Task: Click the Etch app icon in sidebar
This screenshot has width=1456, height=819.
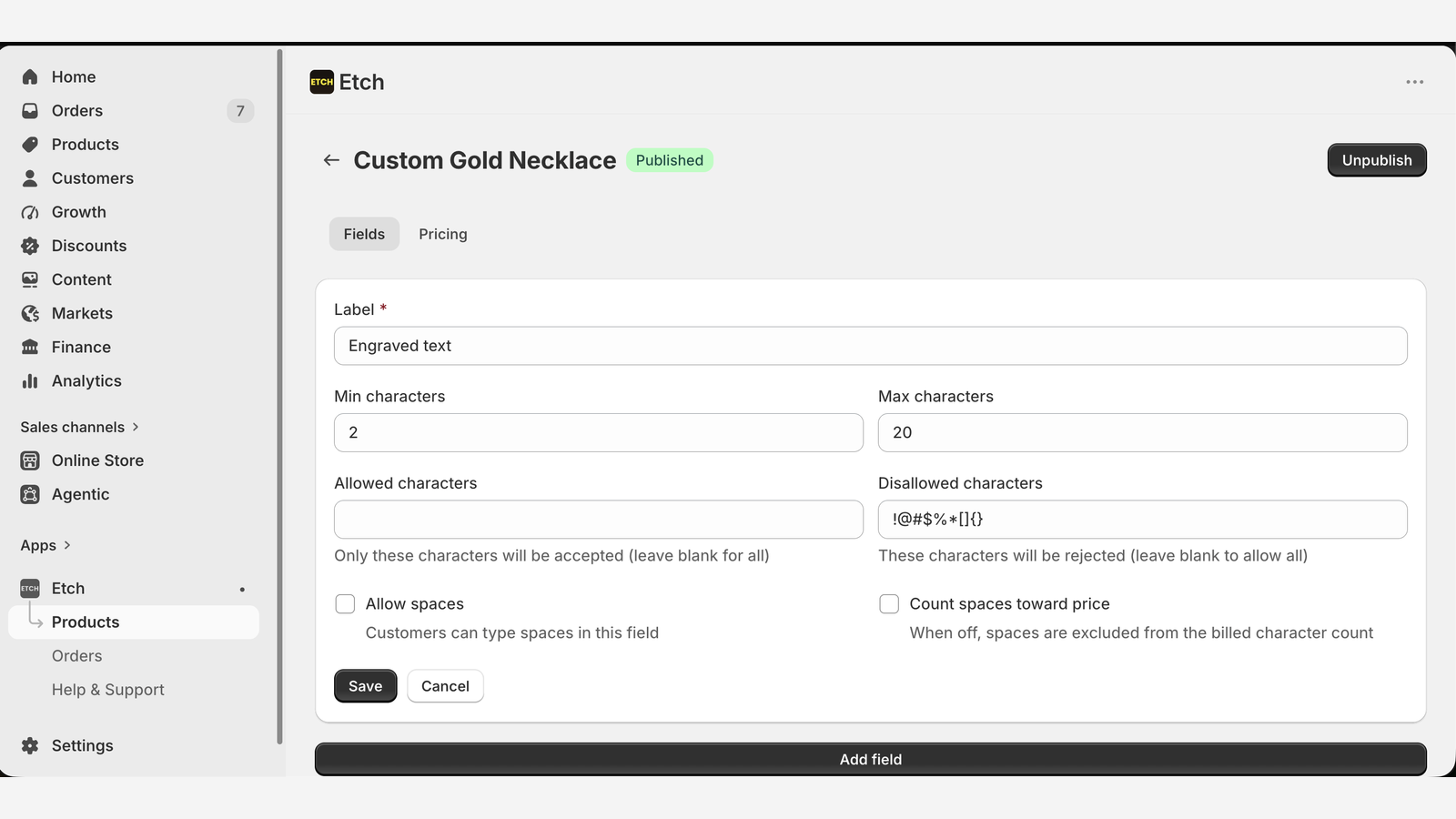Action: coord(30,589)
